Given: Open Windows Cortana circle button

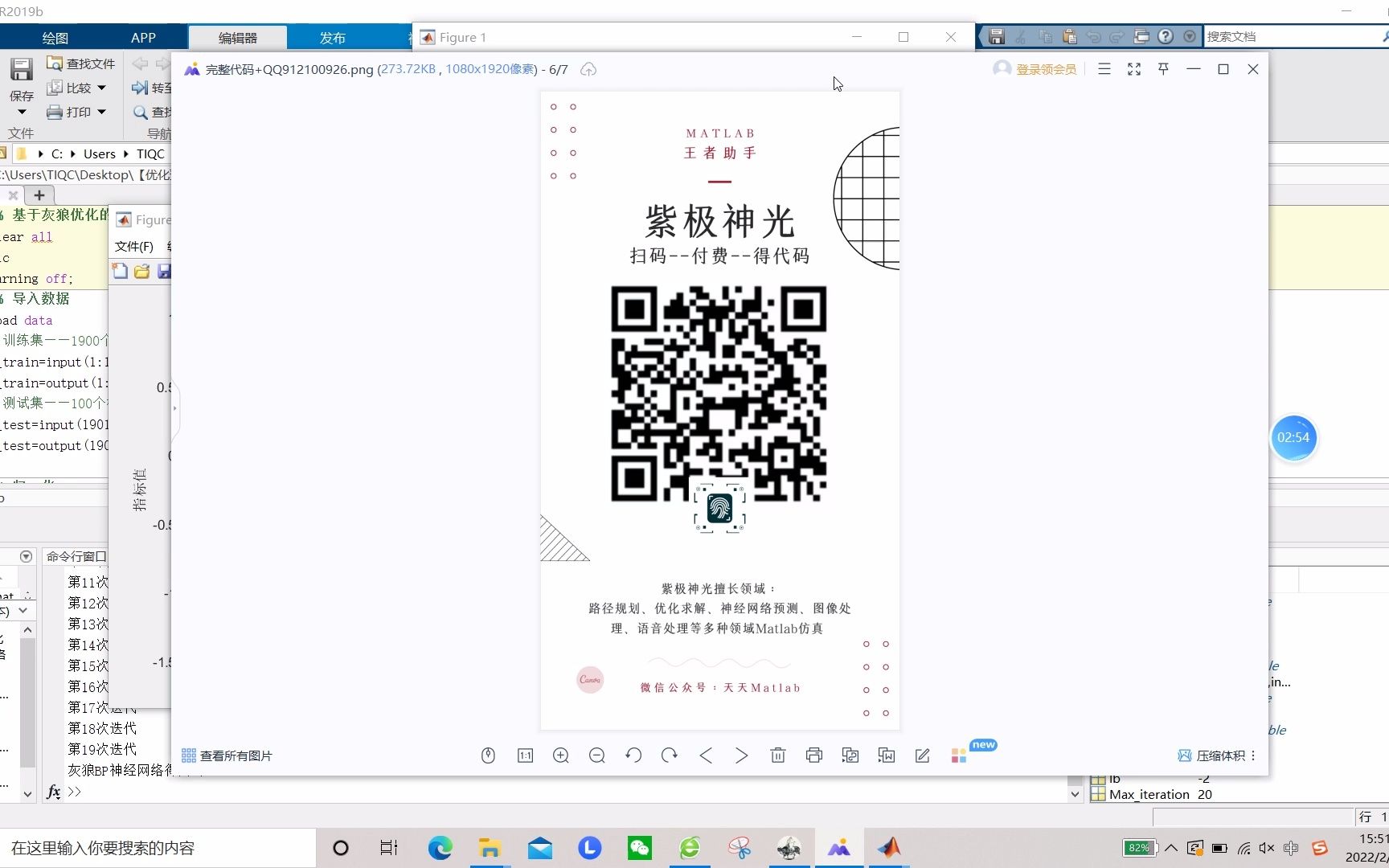Looking at the screenshot, I should pos(341,848).
